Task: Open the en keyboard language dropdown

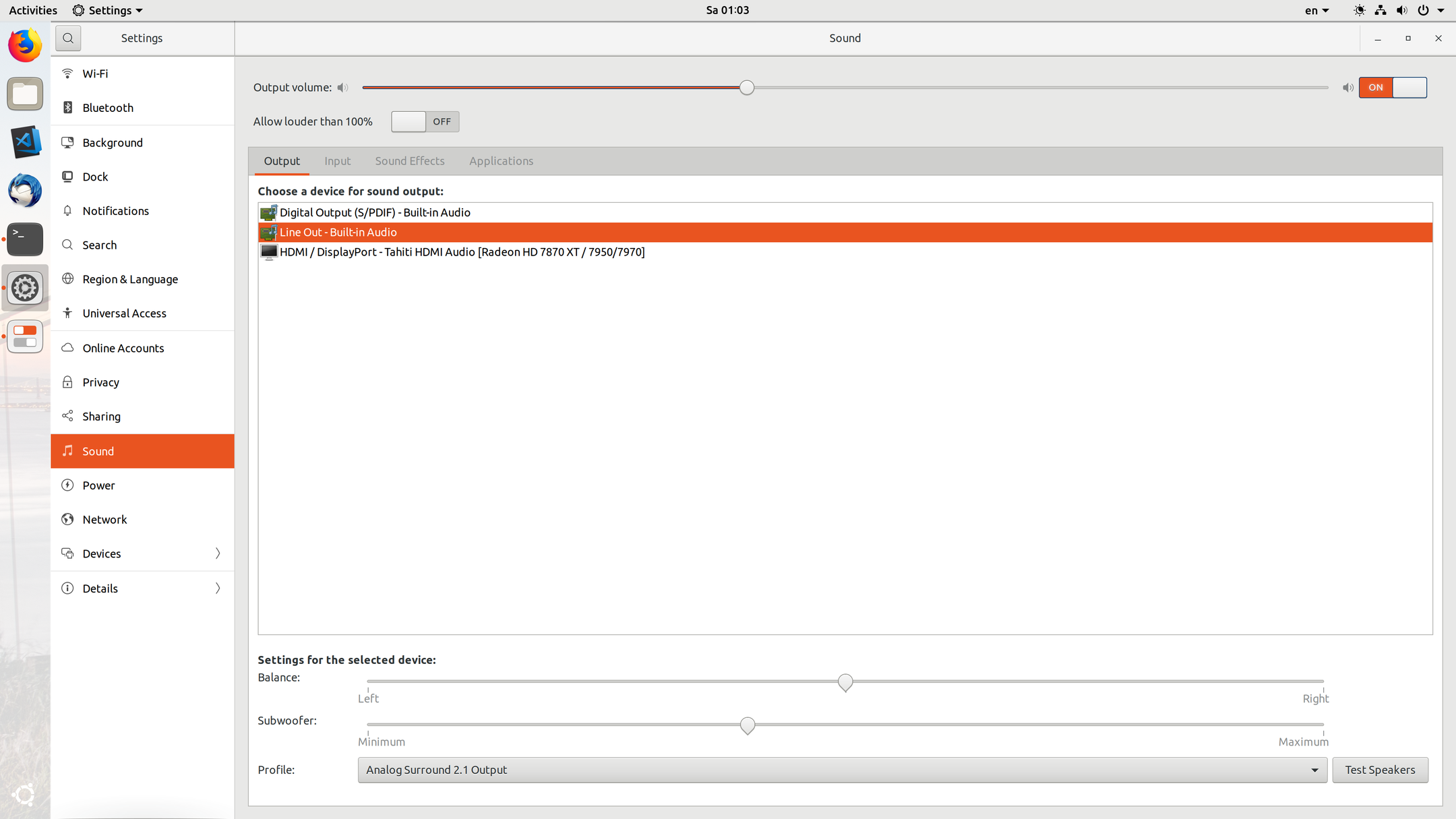Action: tap(1316, 10)
